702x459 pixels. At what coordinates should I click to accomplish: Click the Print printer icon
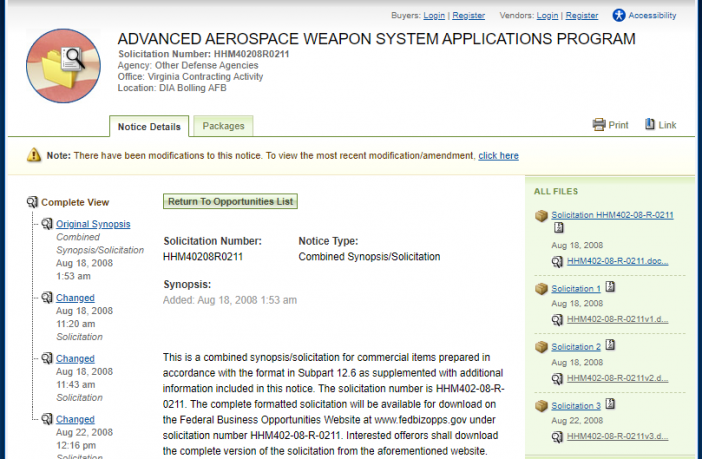click(x=599, y=124)
